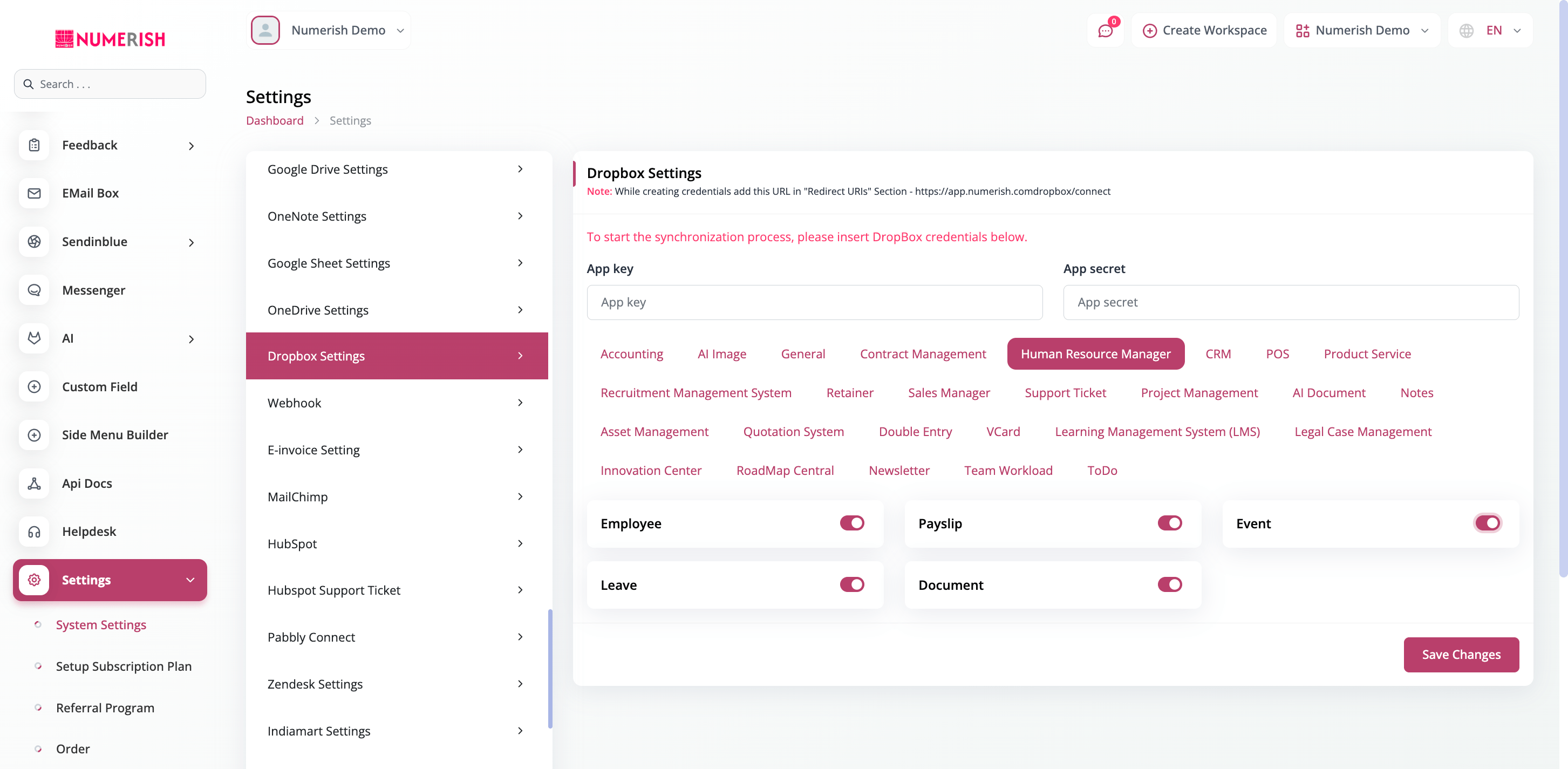Click the App secret input field
1568x769 pixels.
(x=1291, y=303)
